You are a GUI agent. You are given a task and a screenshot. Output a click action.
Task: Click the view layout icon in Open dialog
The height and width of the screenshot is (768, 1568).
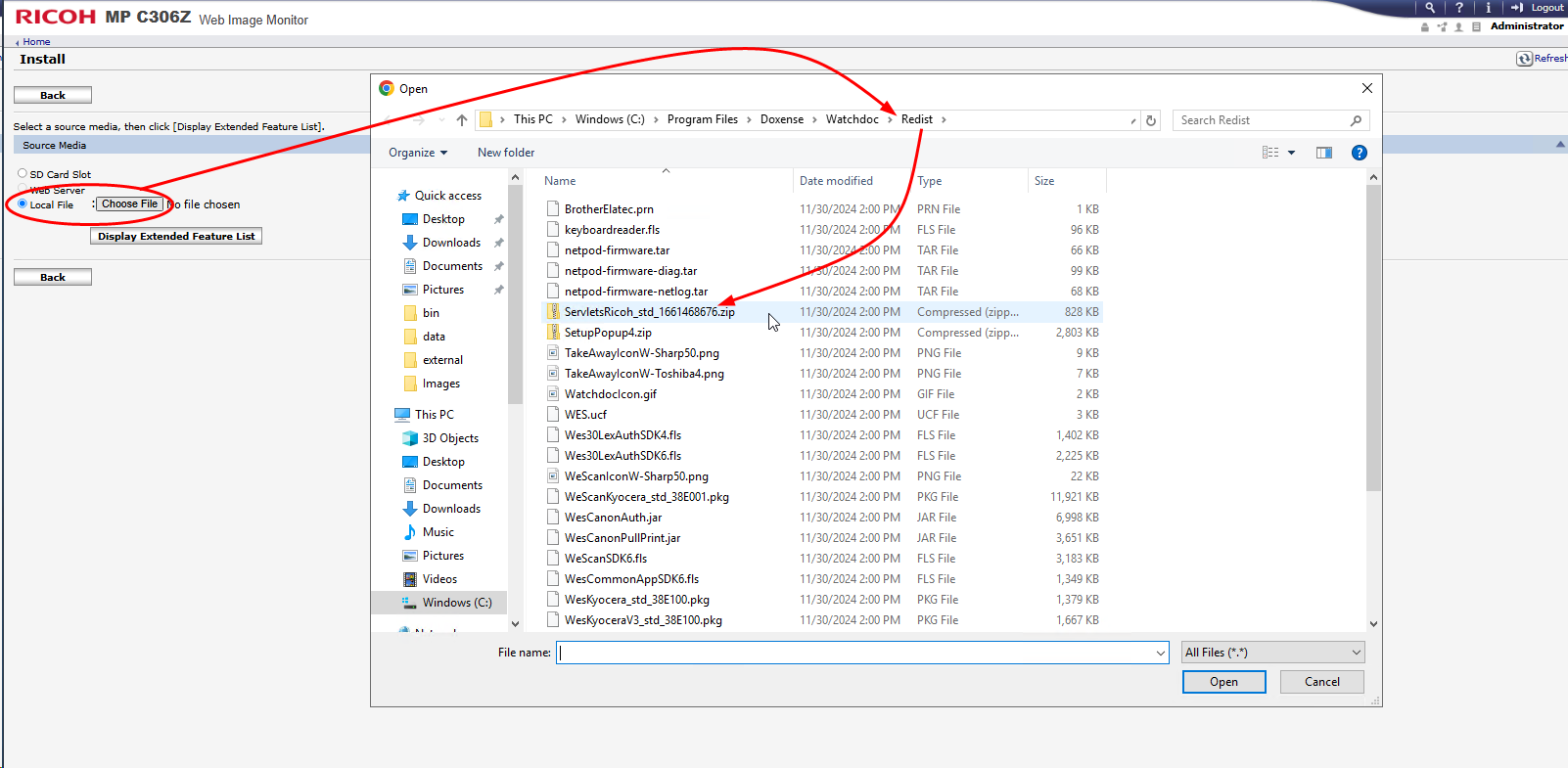point(1270,153)
